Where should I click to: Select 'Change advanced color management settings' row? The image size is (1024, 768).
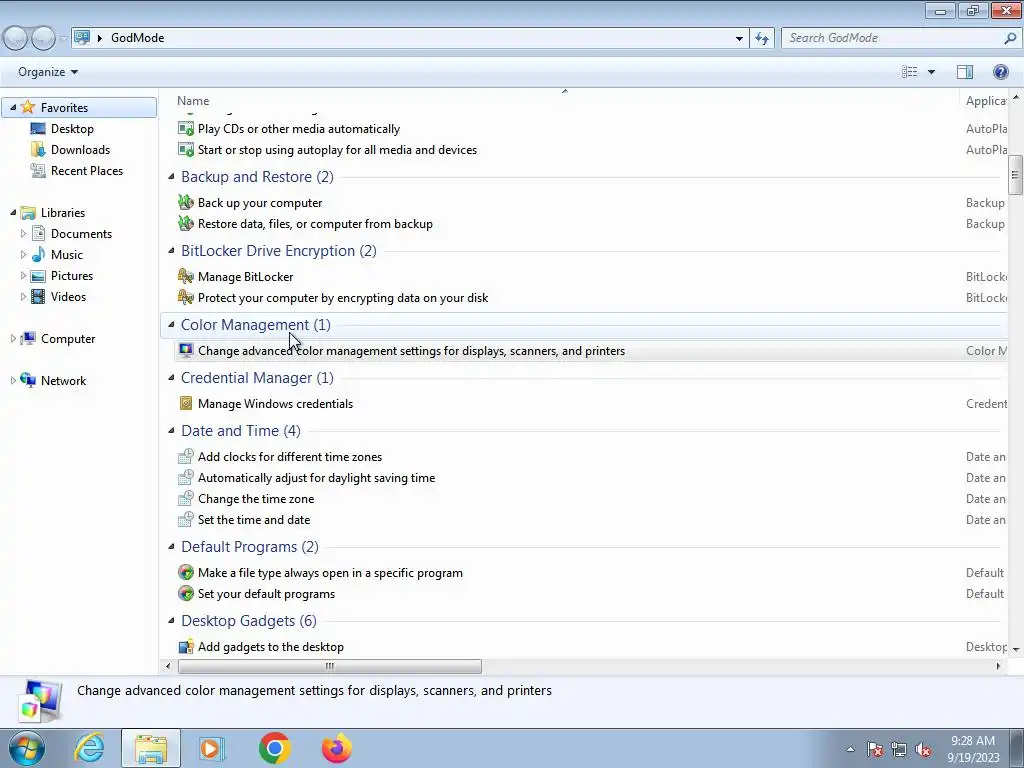591,351
